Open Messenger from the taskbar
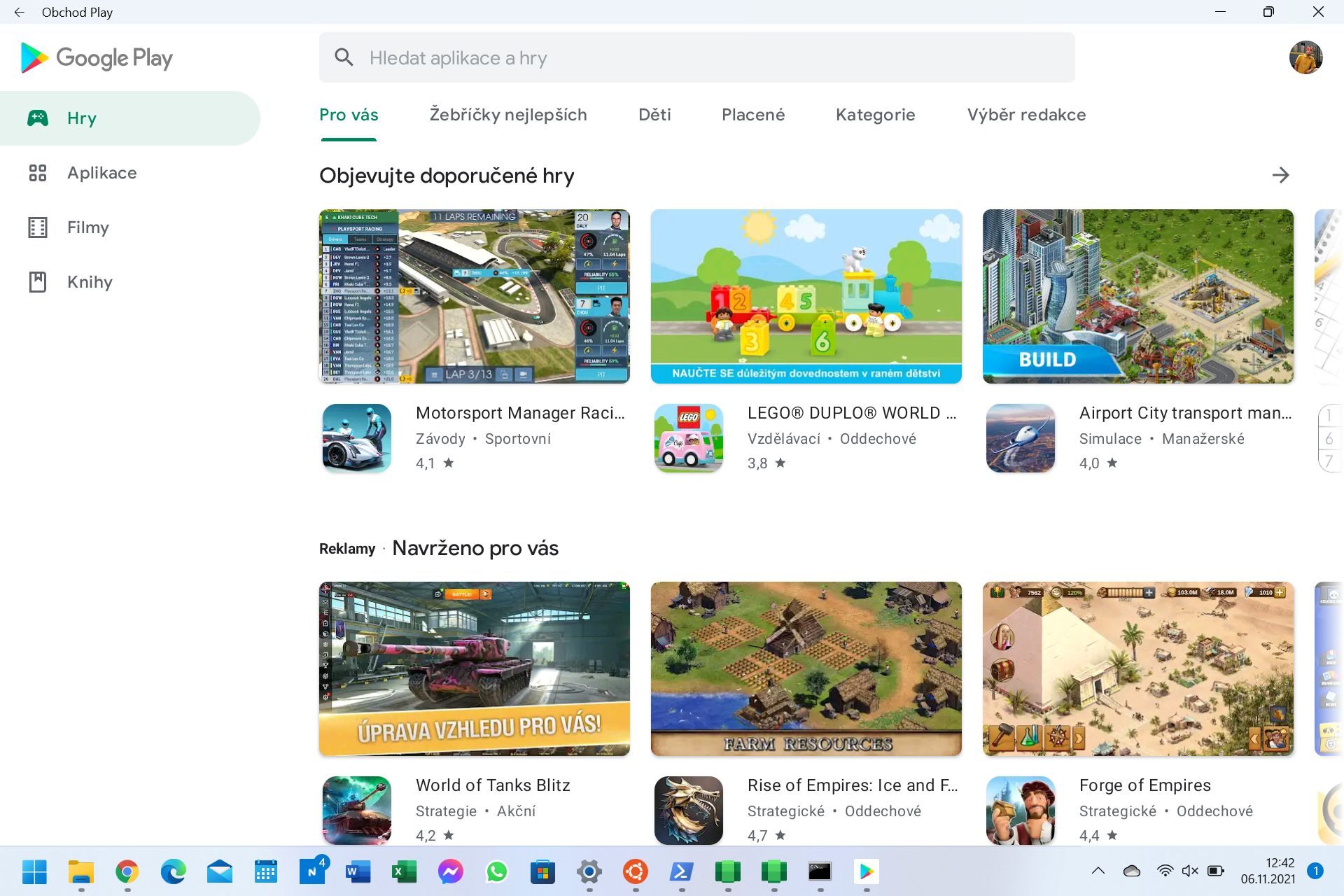1344x896 pixels. click(451, 871)
